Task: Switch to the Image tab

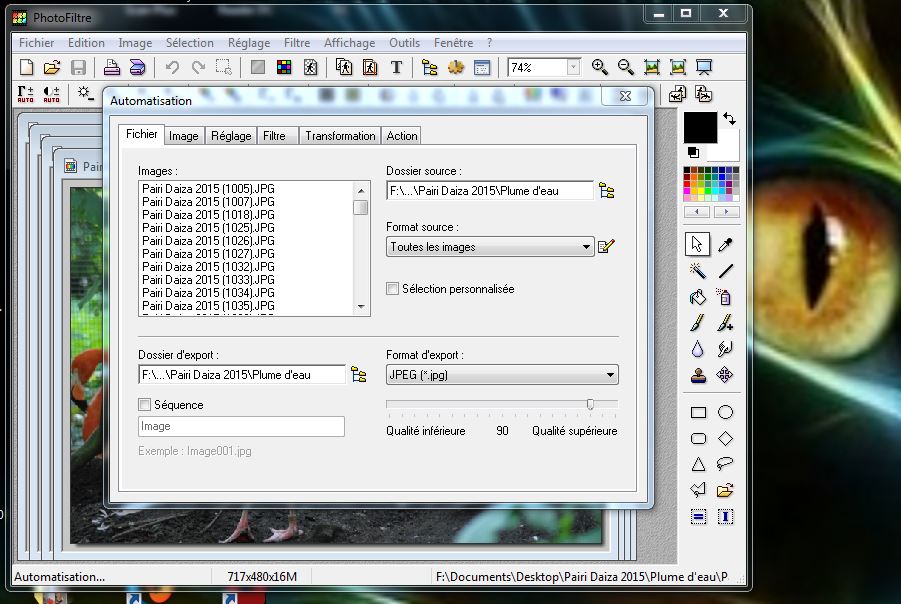Action: [x=183, y=136]
